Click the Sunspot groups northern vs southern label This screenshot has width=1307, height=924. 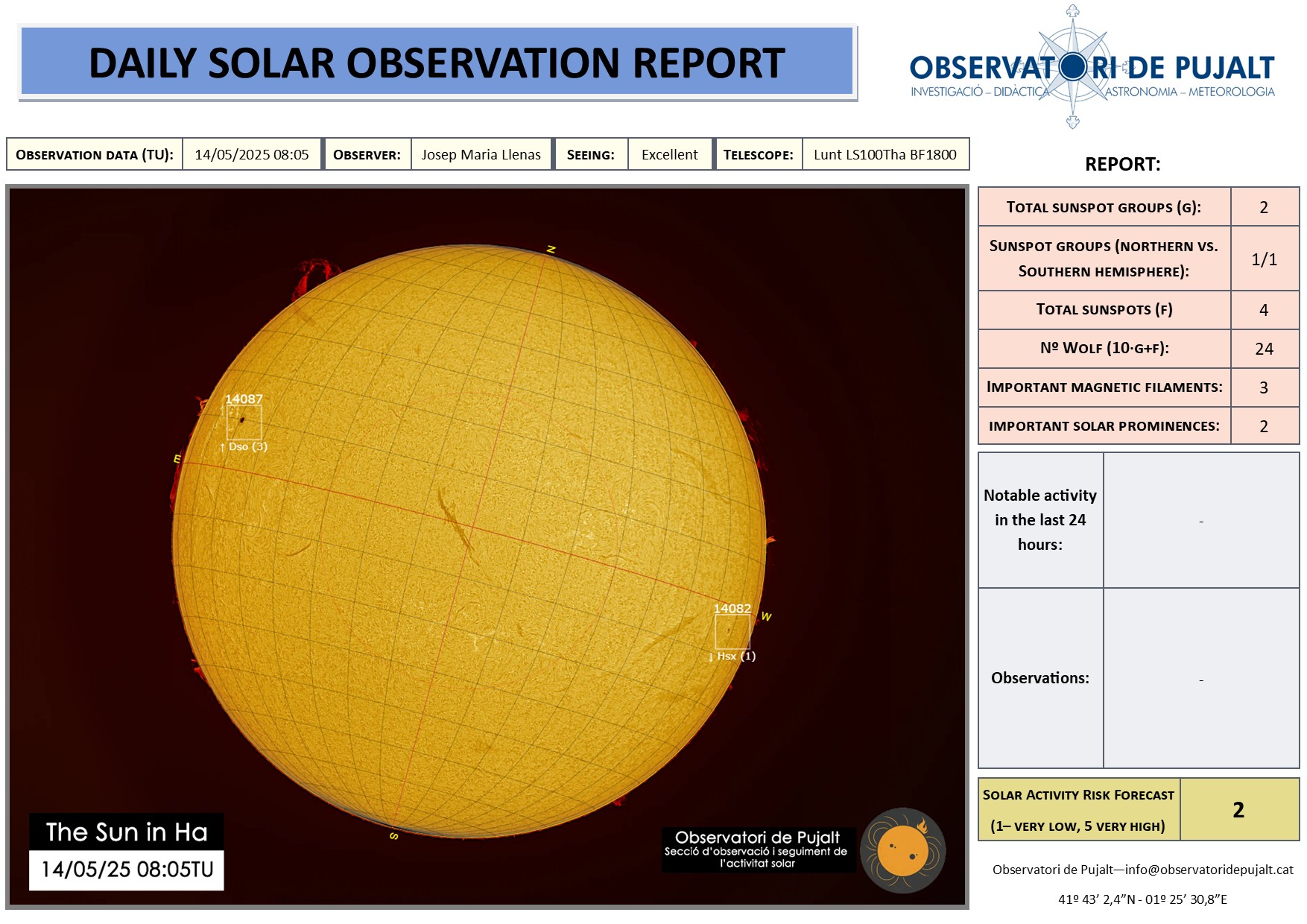(1104, 259)
